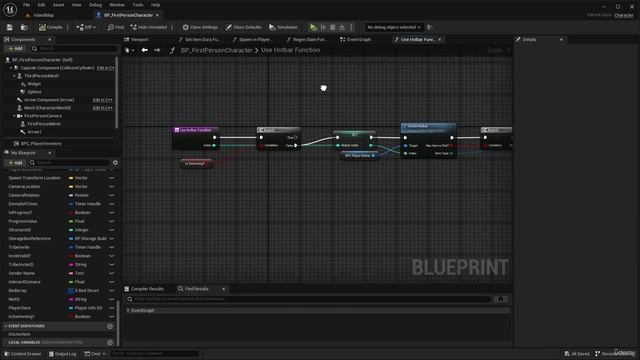Close the Use Hotbar Function tab
The image size is (640, 360).
click(440, 40)
